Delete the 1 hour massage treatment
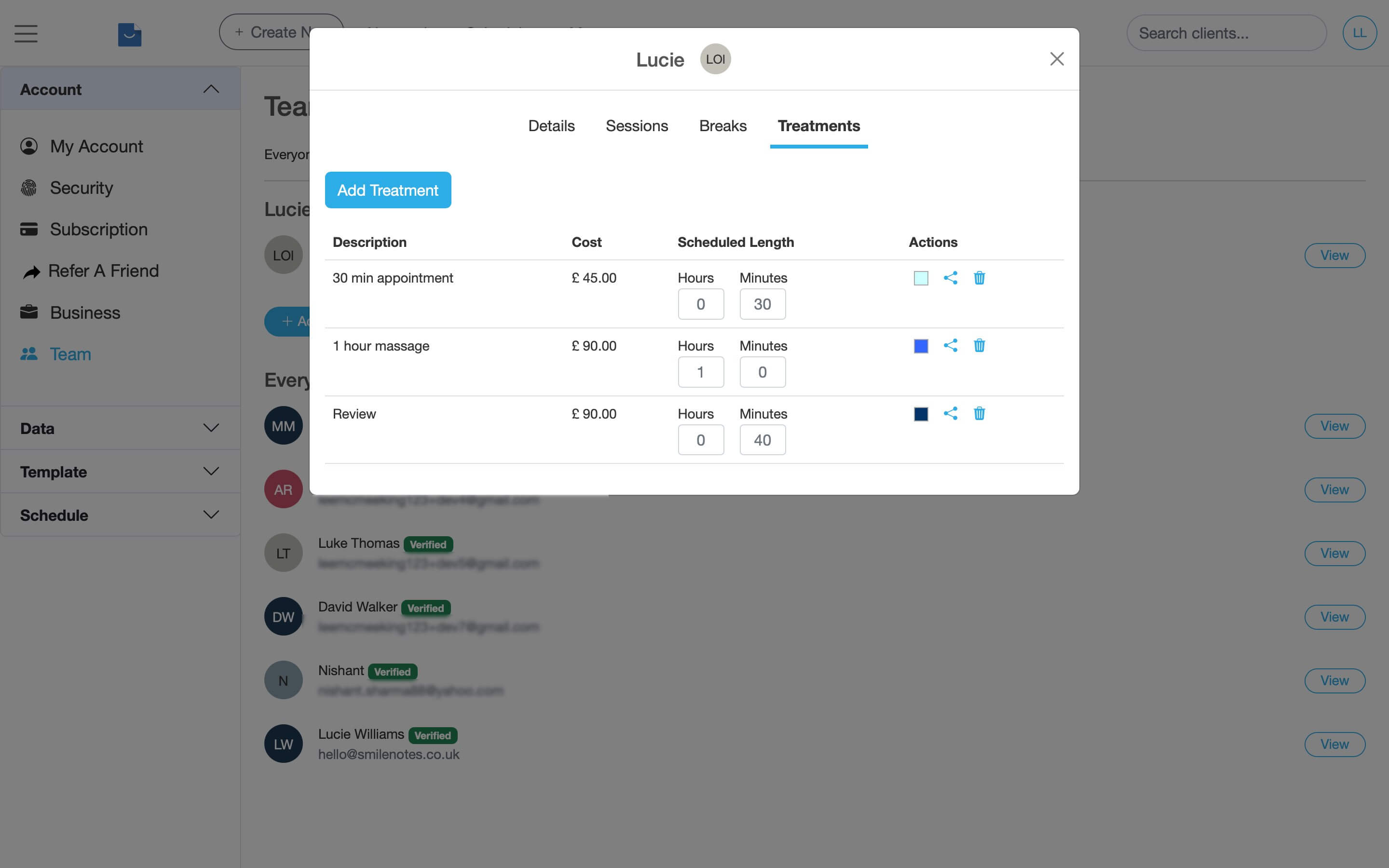This screenshot has width=1389, height=868. click(x=979, y=345)
